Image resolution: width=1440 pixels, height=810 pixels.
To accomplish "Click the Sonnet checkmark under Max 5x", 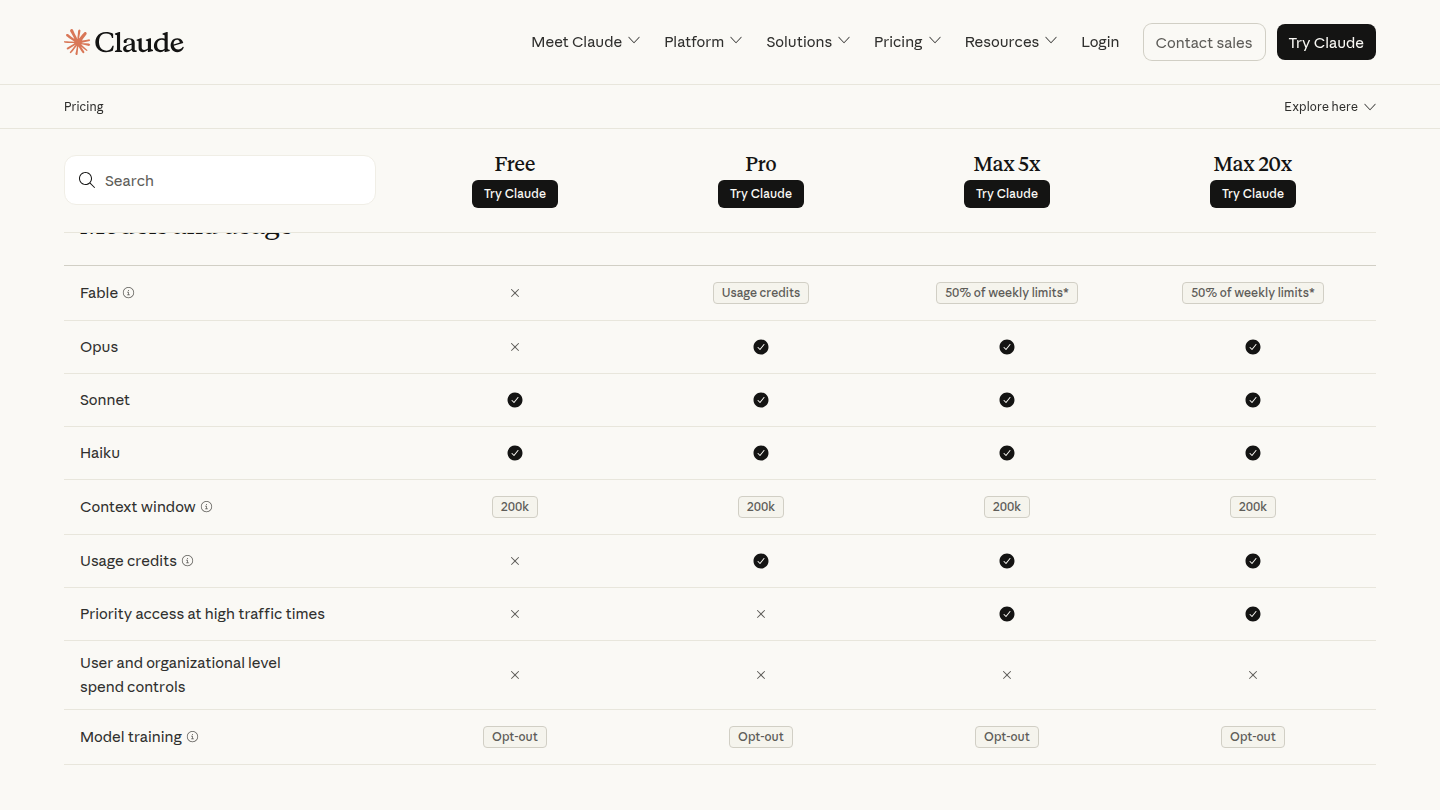I will (1007, 400).
